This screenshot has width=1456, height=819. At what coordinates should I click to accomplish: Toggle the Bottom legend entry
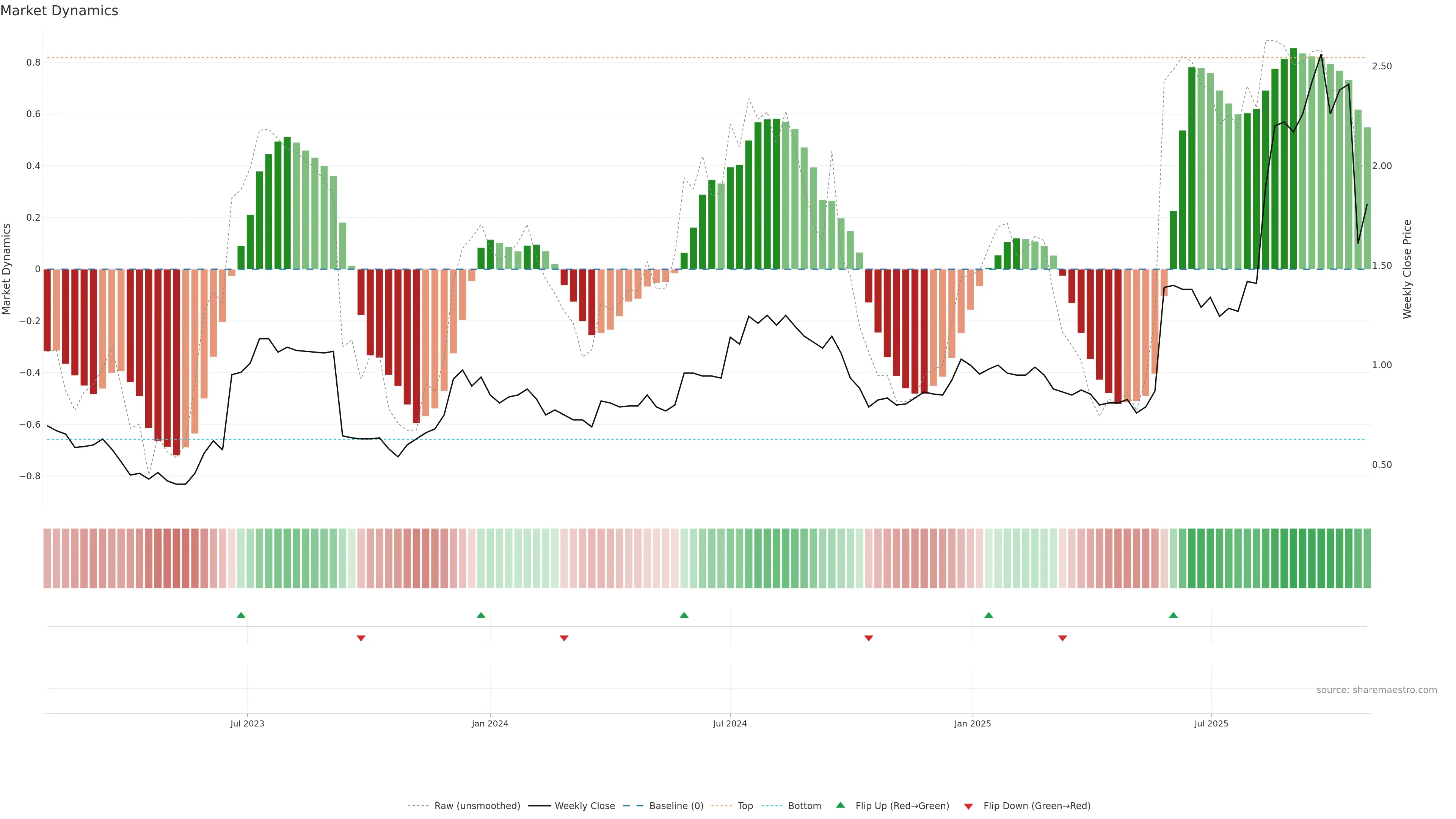point(804,806)
